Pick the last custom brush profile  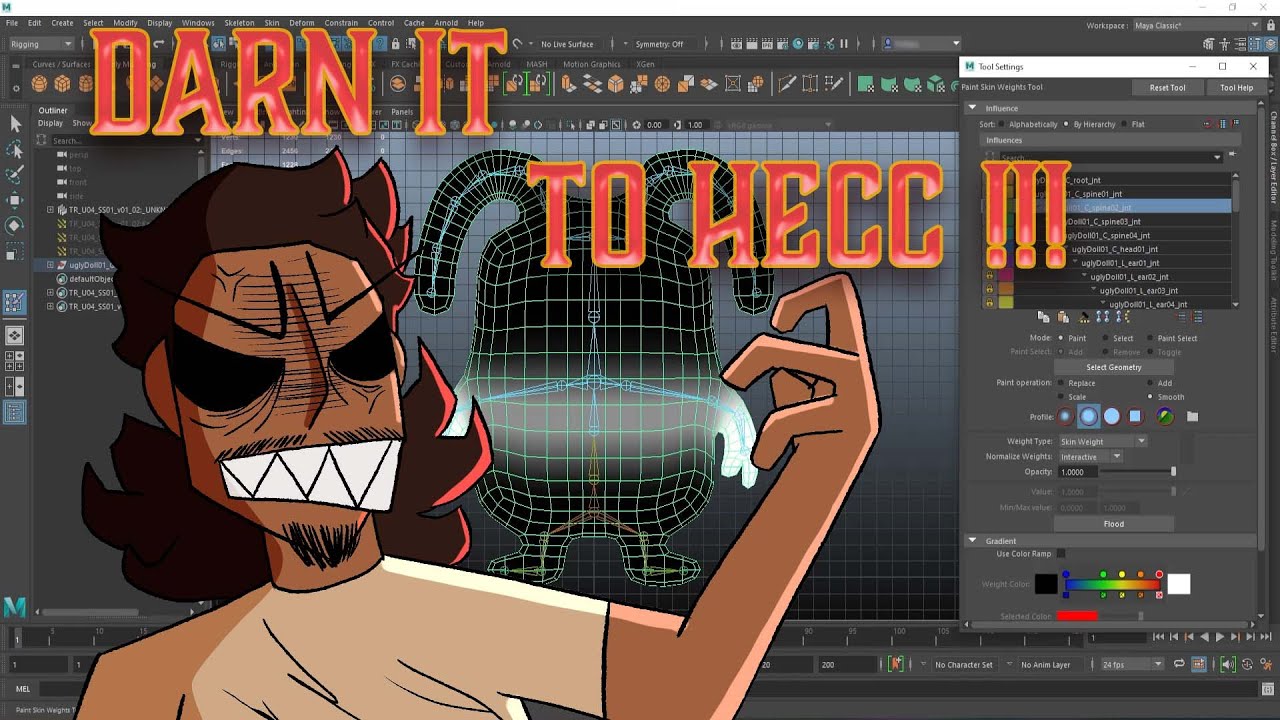[x=1165, y=416]
